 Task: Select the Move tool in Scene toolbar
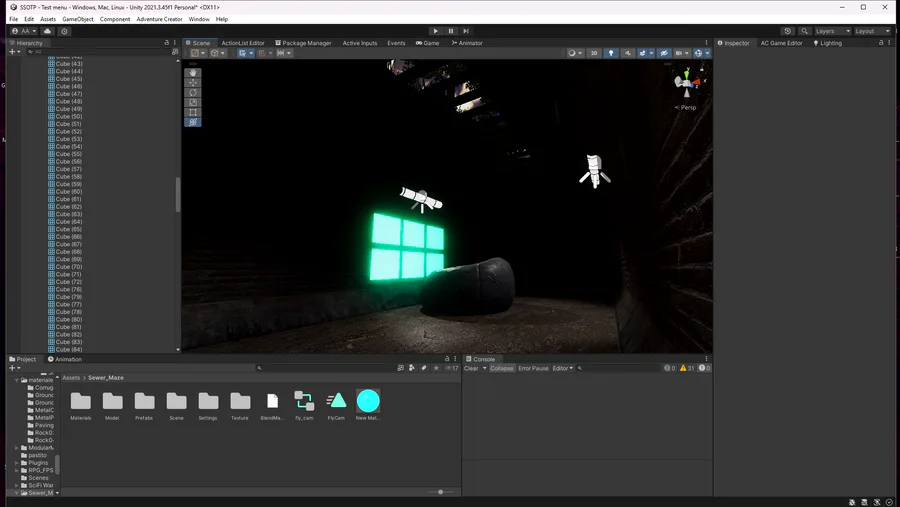(194, 83)
